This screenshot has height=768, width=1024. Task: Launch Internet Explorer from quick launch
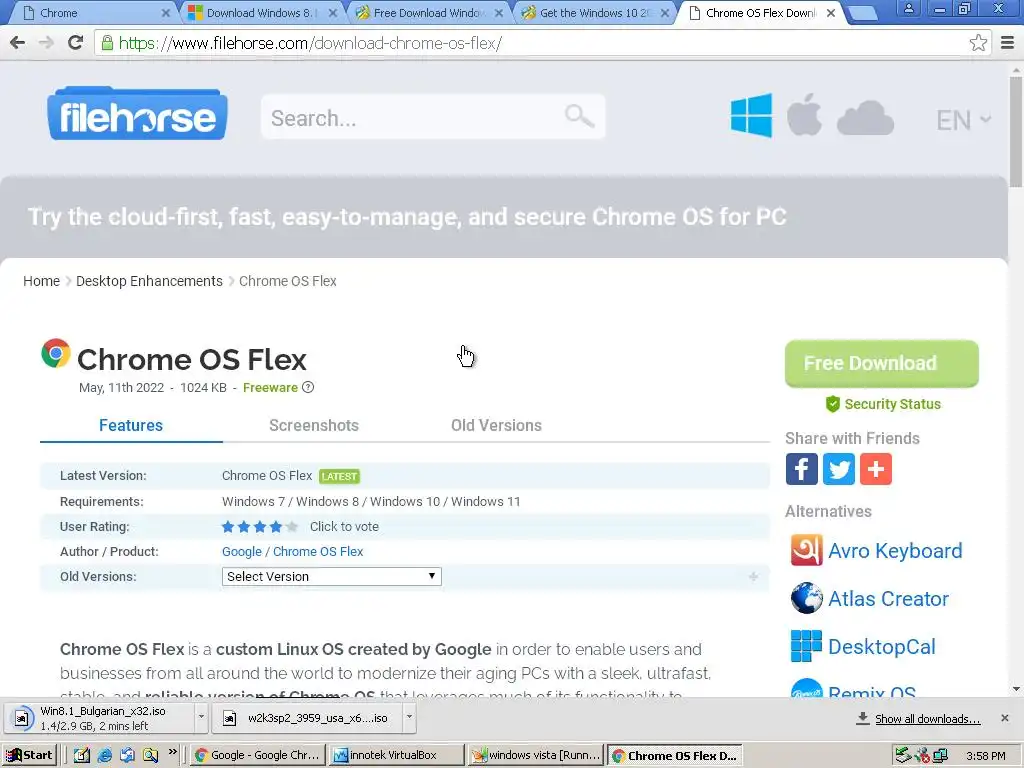(104, 756)
